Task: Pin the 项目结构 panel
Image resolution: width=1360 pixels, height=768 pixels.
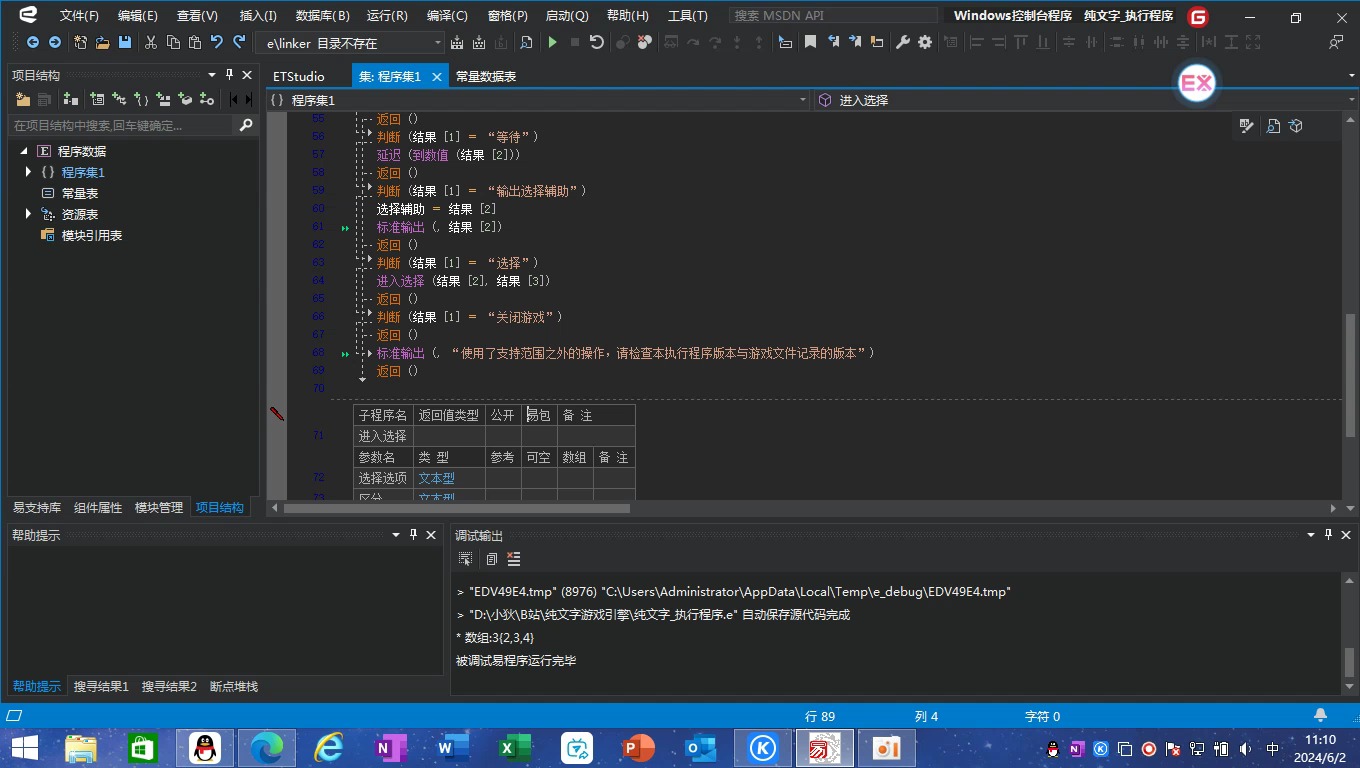Action: pos(229,75)
